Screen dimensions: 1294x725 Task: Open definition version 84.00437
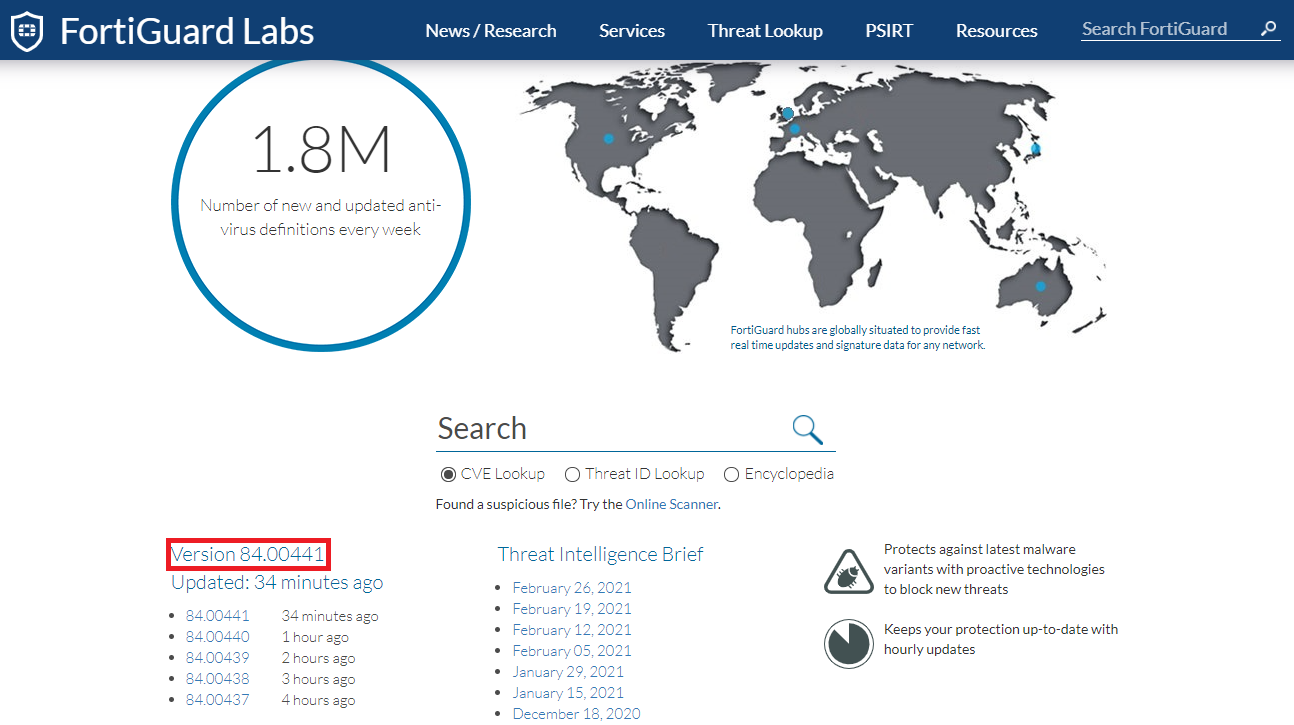tap(218, 700)
